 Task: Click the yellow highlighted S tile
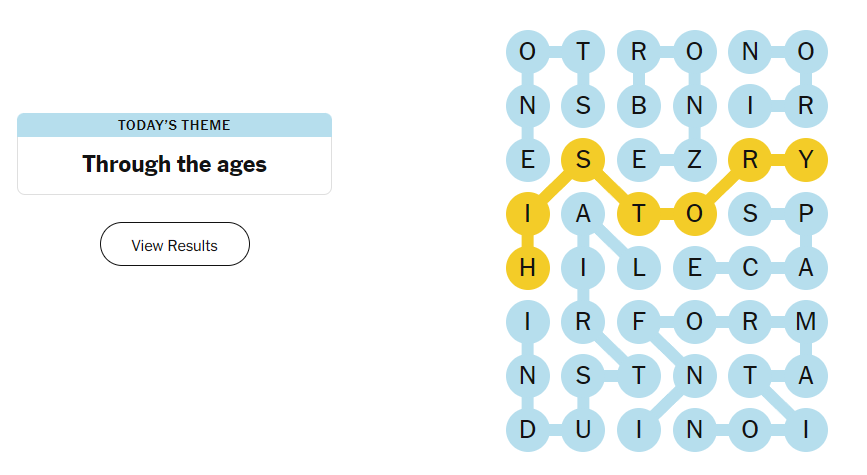(x=583, y=159)
